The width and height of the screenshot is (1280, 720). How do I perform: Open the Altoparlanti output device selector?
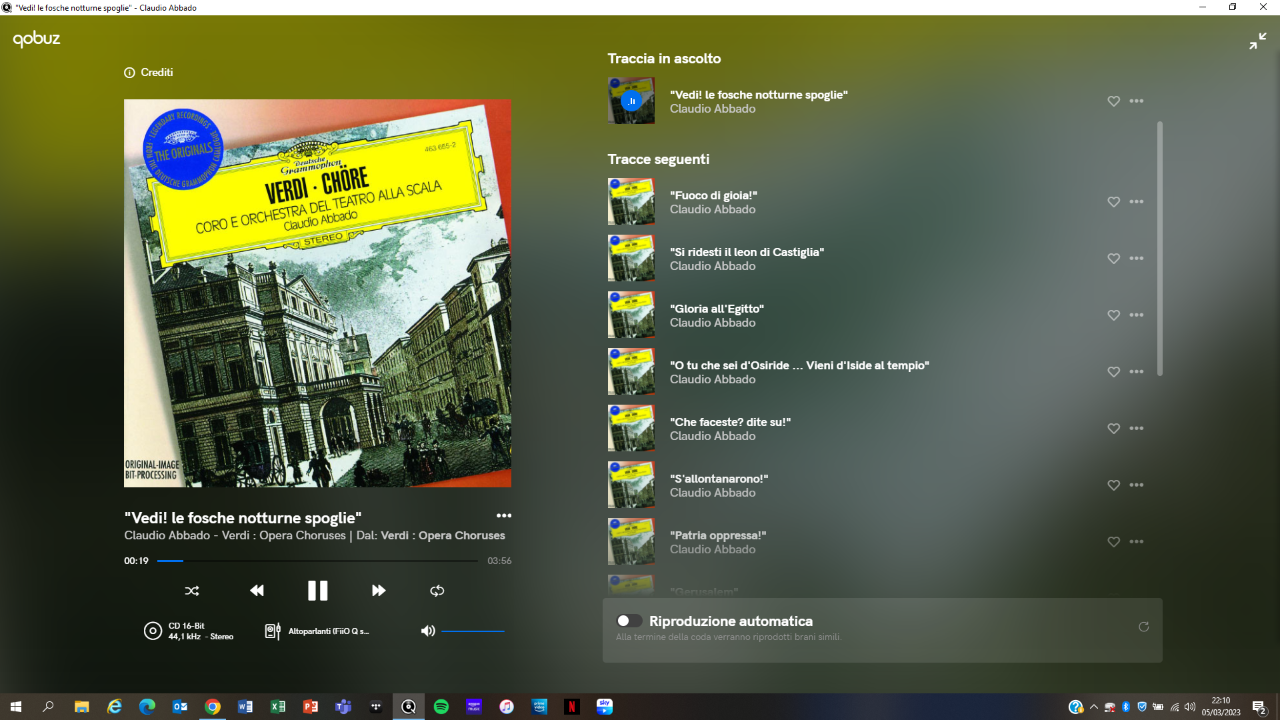[x=317, y=631]
